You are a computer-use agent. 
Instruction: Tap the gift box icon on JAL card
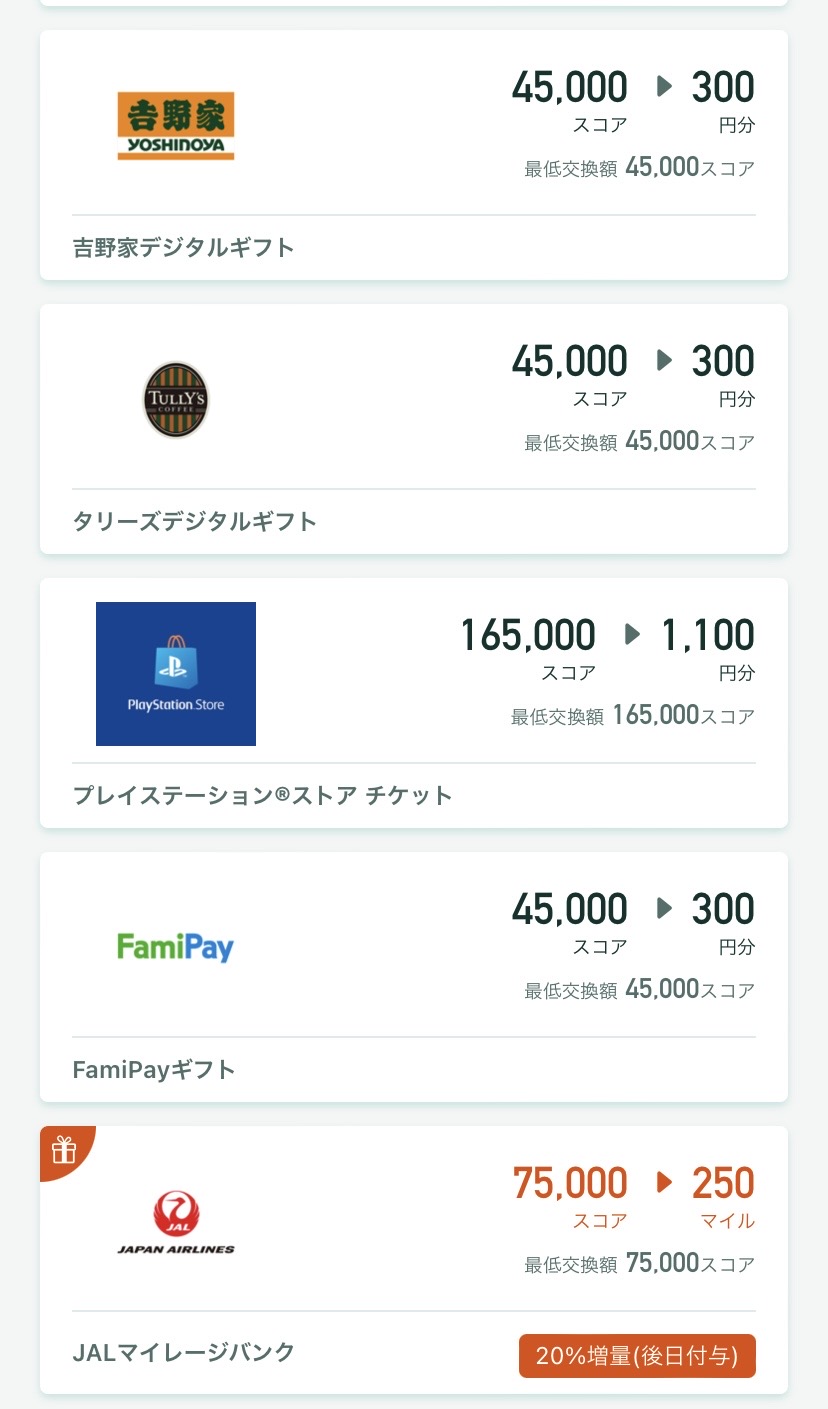click(x=64, y=1150)
